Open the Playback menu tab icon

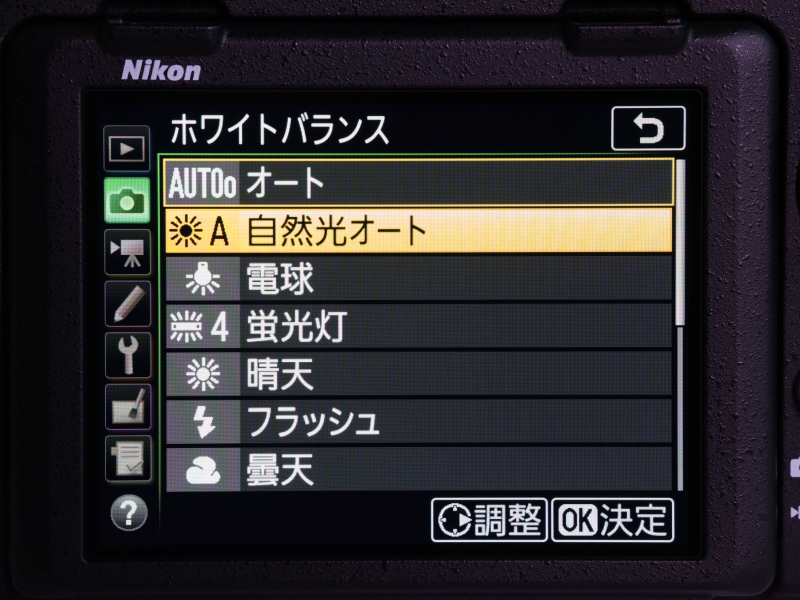tap(127, 148)
